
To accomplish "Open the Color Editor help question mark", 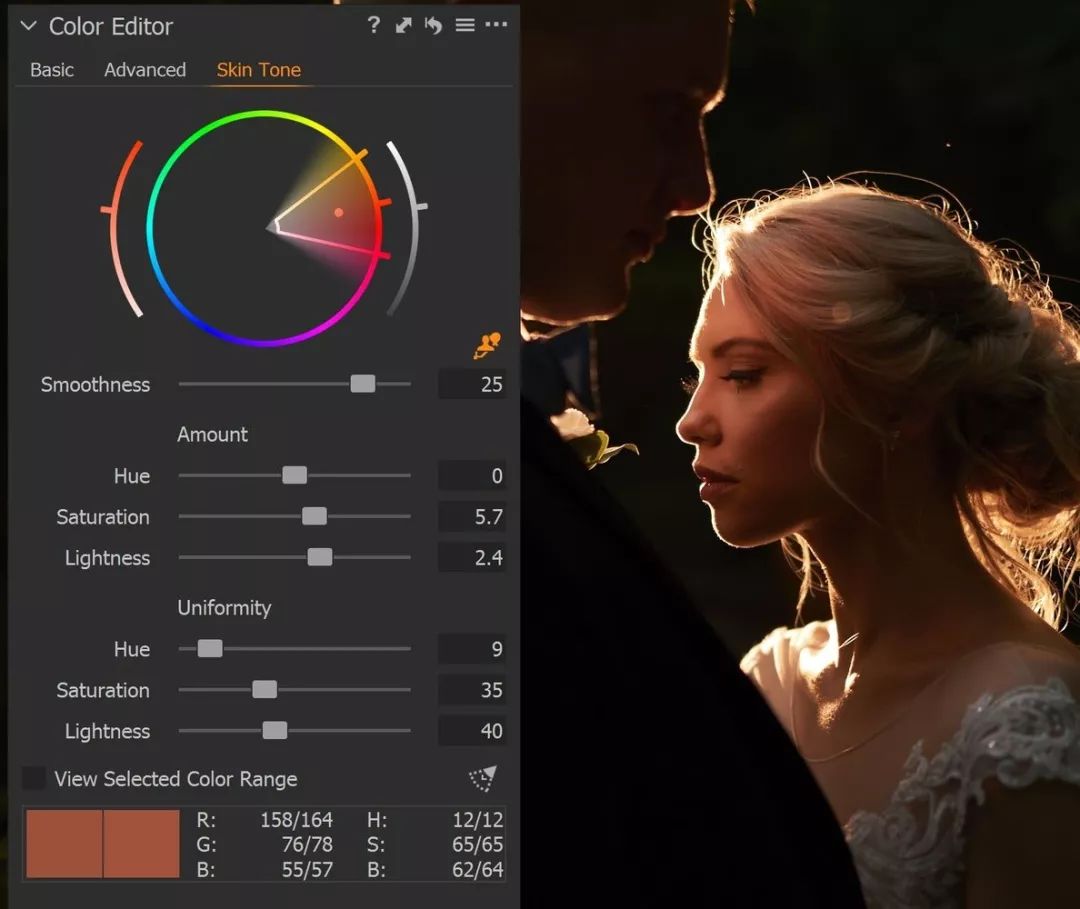I will pyautogui.click(x=373, y=25).
